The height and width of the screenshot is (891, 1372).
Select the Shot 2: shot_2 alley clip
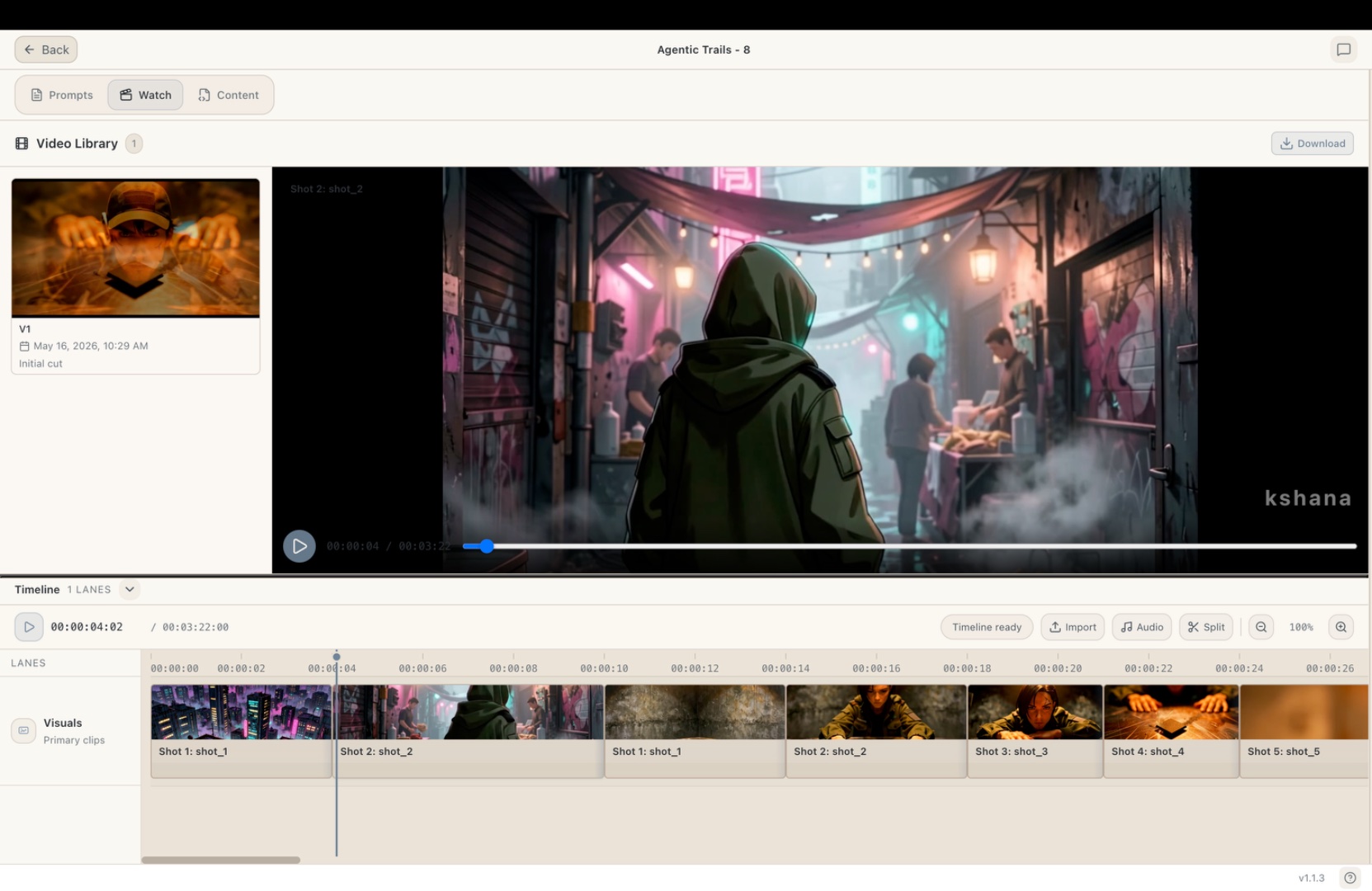pos(470,731)
